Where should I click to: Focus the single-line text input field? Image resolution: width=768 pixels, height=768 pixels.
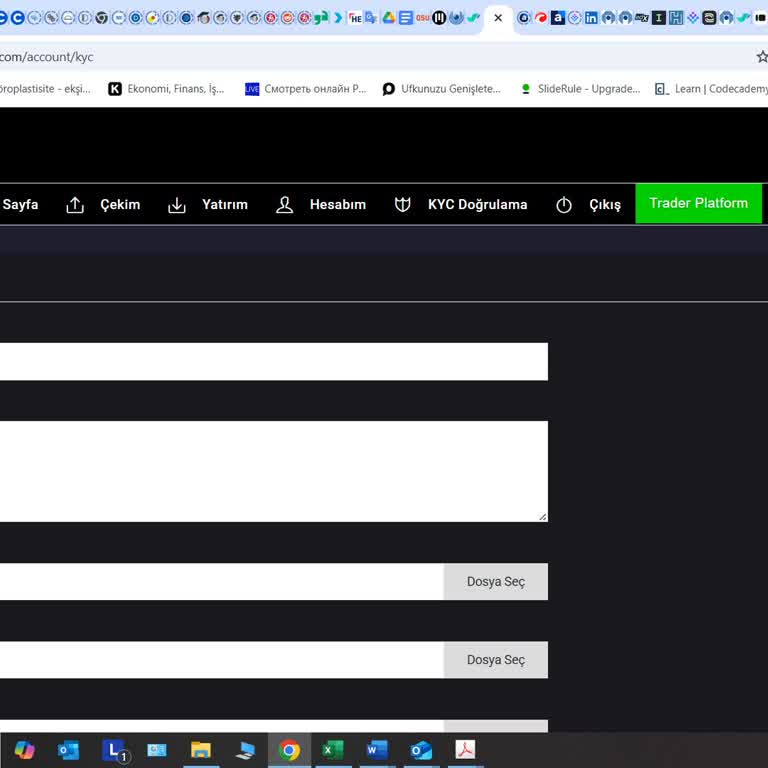(x=274, y=361)
